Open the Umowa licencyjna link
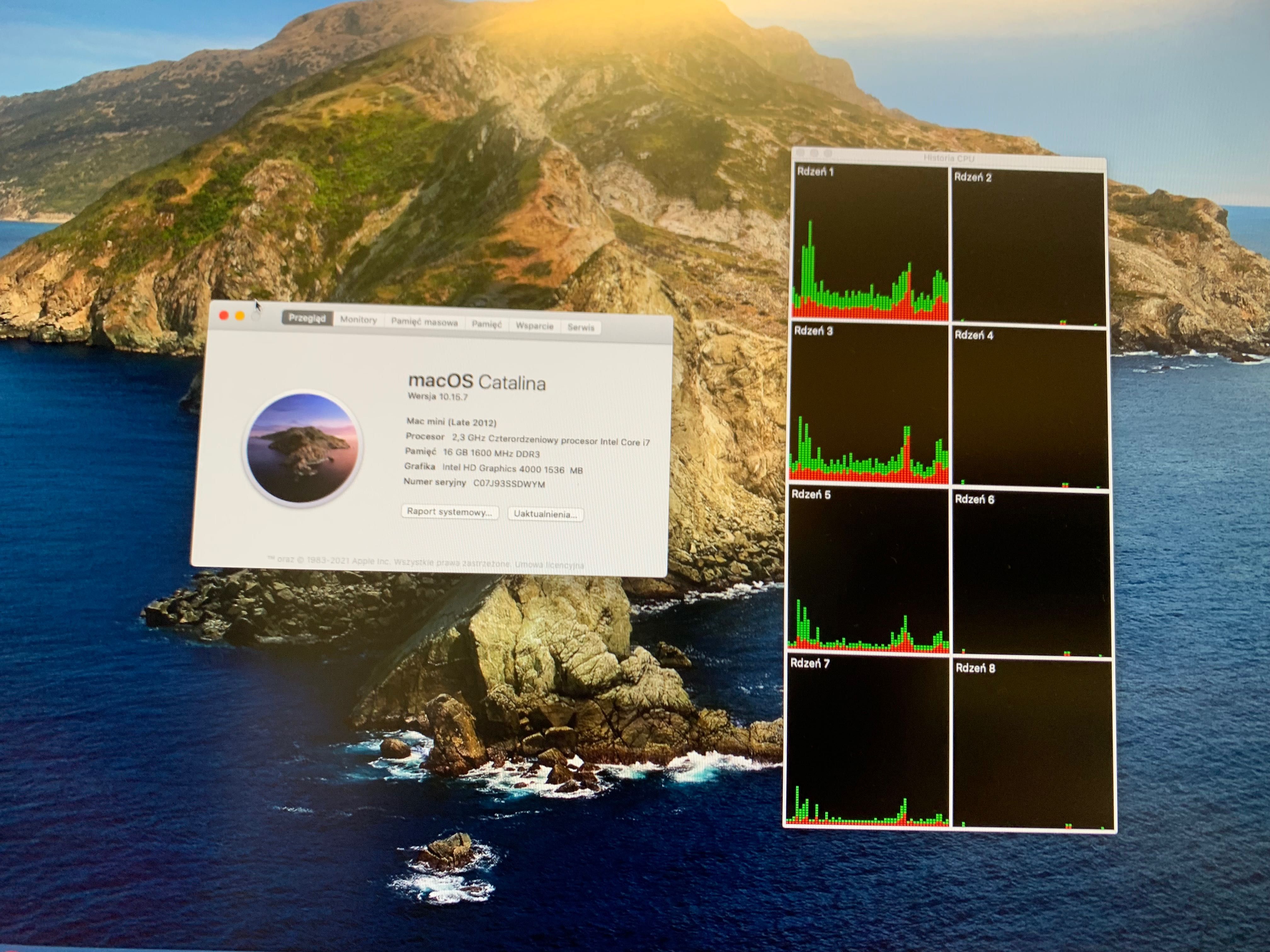The image size is (1270, 952). click(x=549, y=565)
